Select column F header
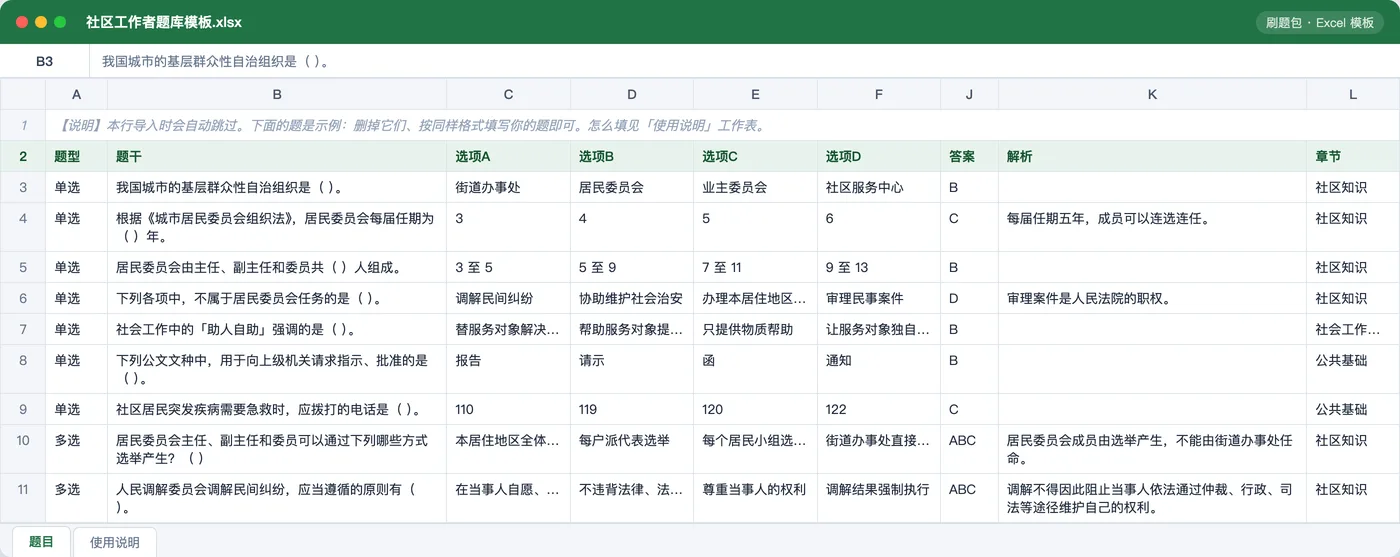Viewport: 1400px width, 557px height. (879, 94)
